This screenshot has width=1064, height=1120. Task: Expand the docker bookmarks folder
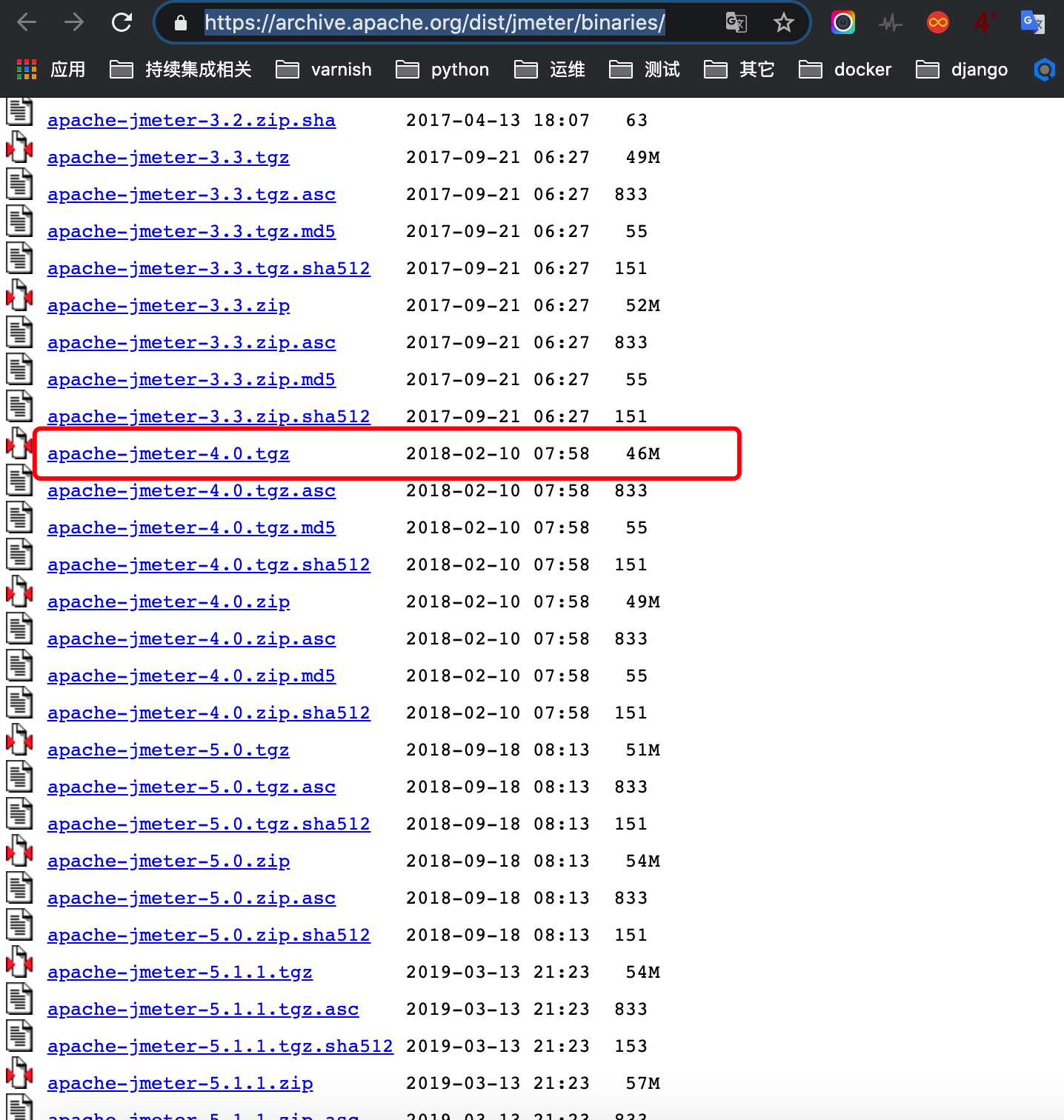pyautogui.click(x=845, y=70)
